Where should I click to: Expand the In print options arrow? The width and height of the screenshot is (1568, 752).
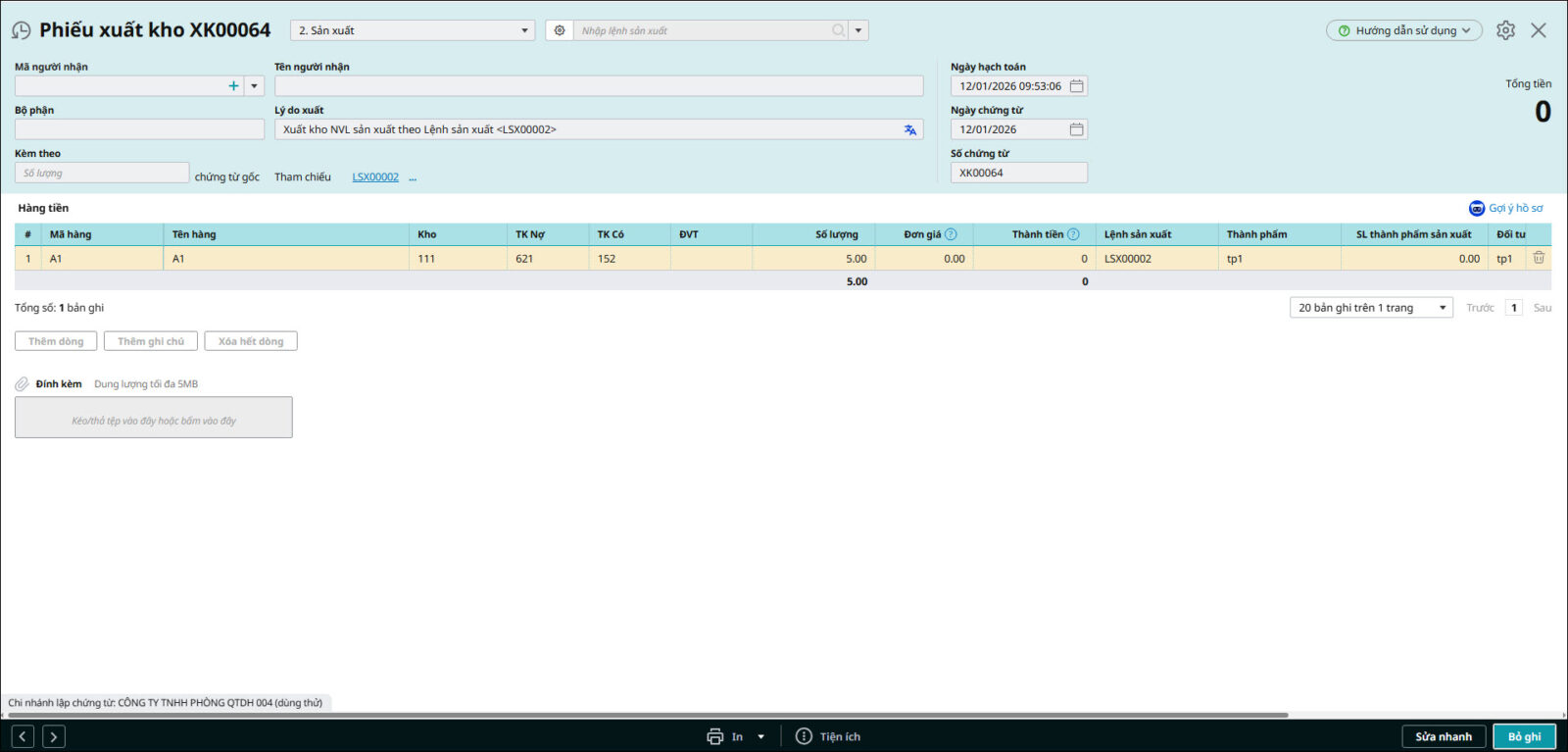click(x=760, y=736)
